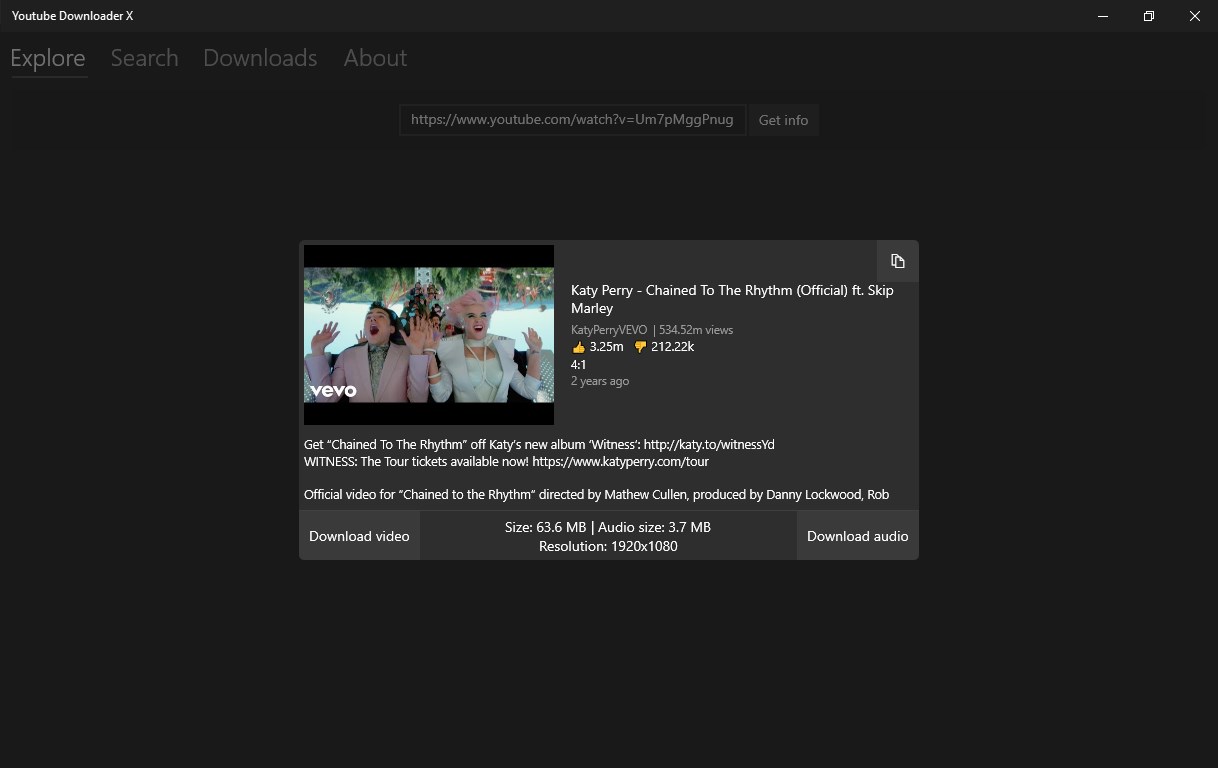The width and height of the screenshot is (1218, 768).
Task: Restore down the application window
Action: click(1149, 16)
